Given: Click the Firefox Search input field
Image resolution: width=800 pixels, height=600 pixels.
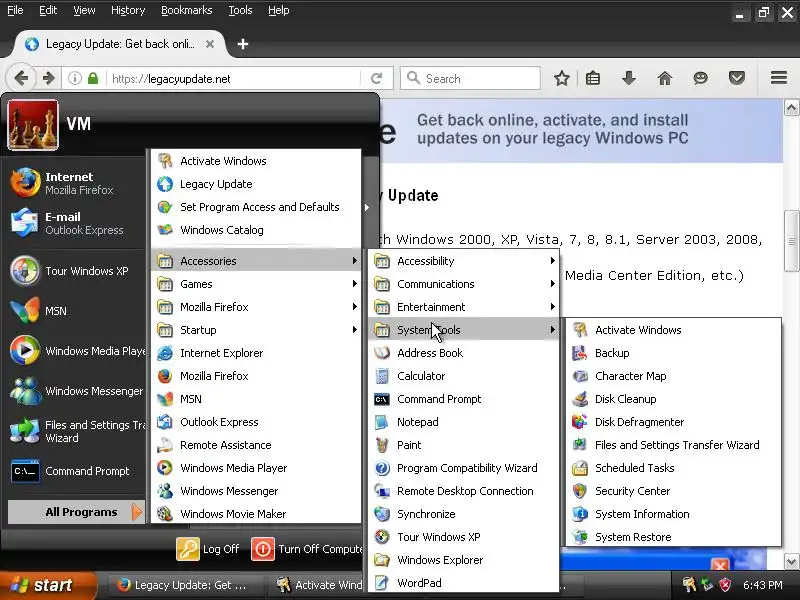Looking at the screenshot, I should pyautogui.click(x=470, y=79).
